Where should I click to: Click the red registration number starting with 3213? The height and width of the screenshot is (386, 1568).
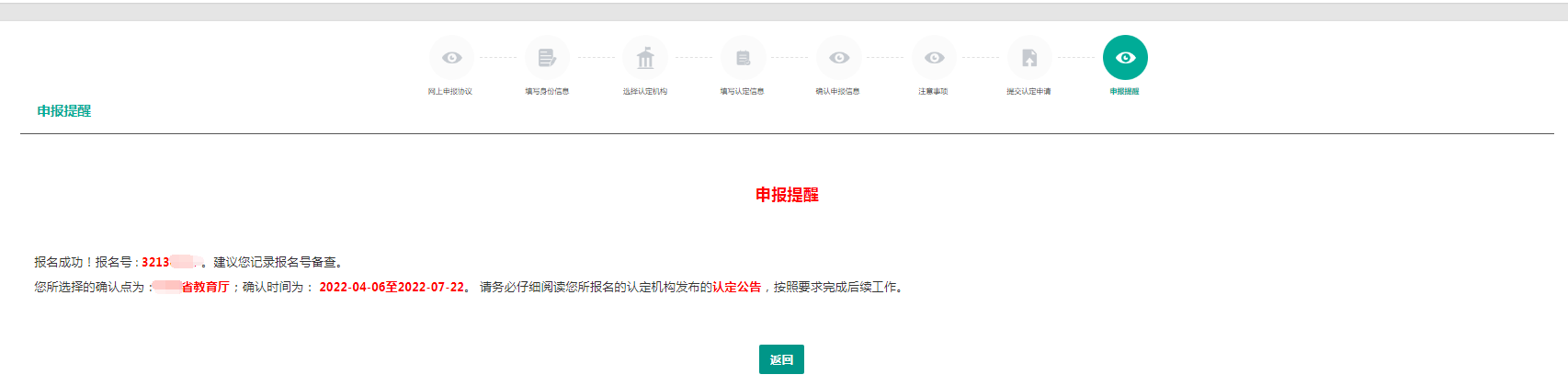[x=170, y=263]
